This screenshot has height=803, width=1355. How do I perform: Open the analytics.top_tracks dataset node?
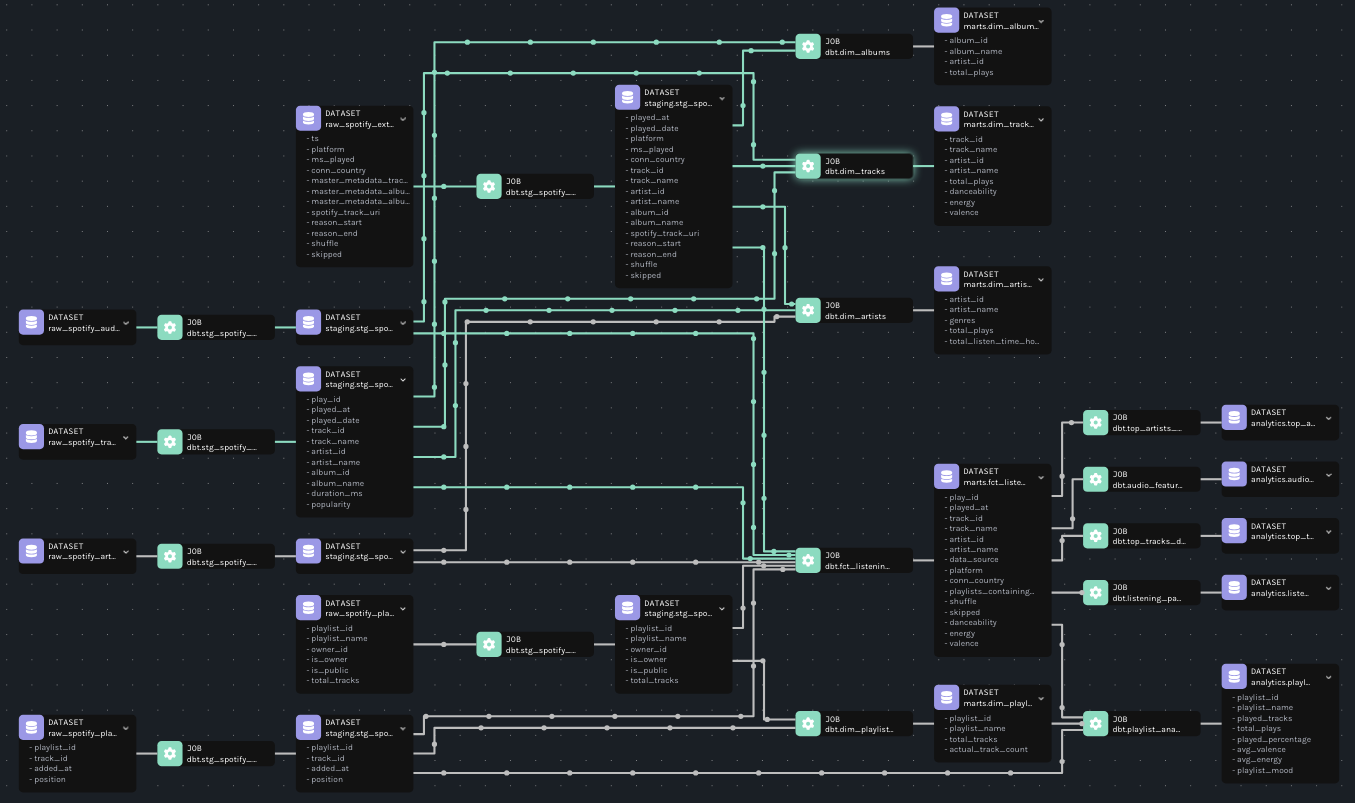coord(1280,531)
